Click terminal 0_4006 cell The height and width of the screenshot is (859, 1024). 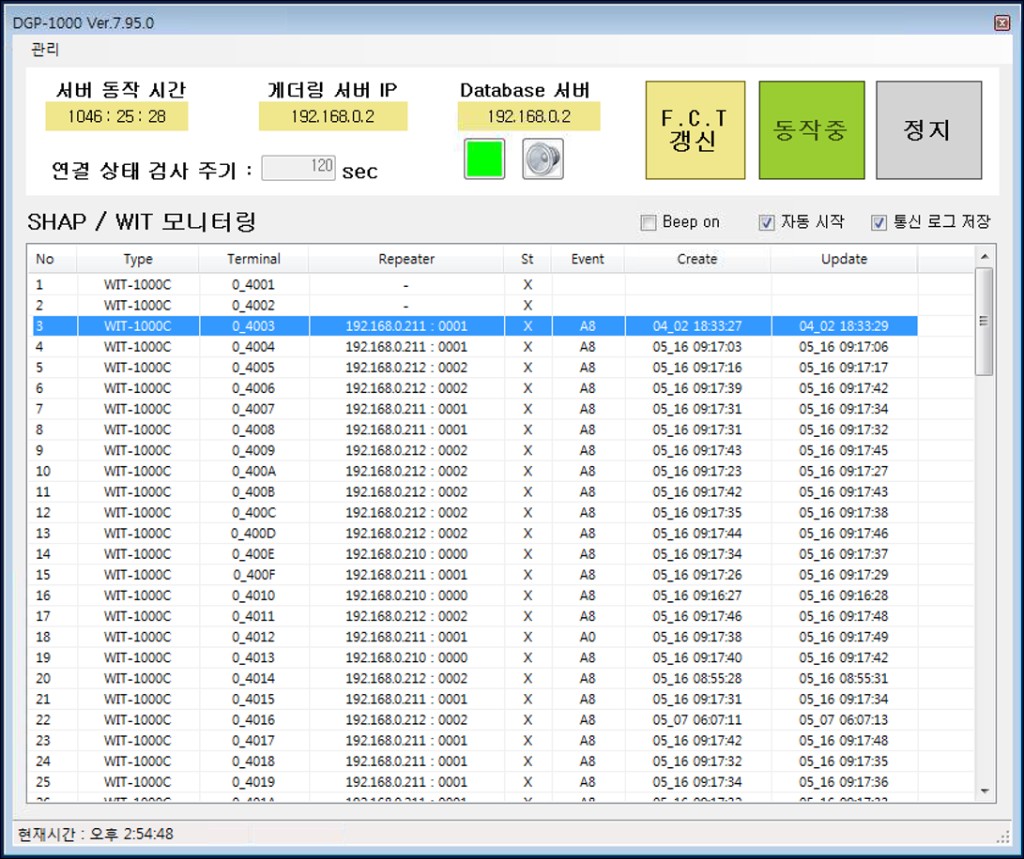(253, 389)
